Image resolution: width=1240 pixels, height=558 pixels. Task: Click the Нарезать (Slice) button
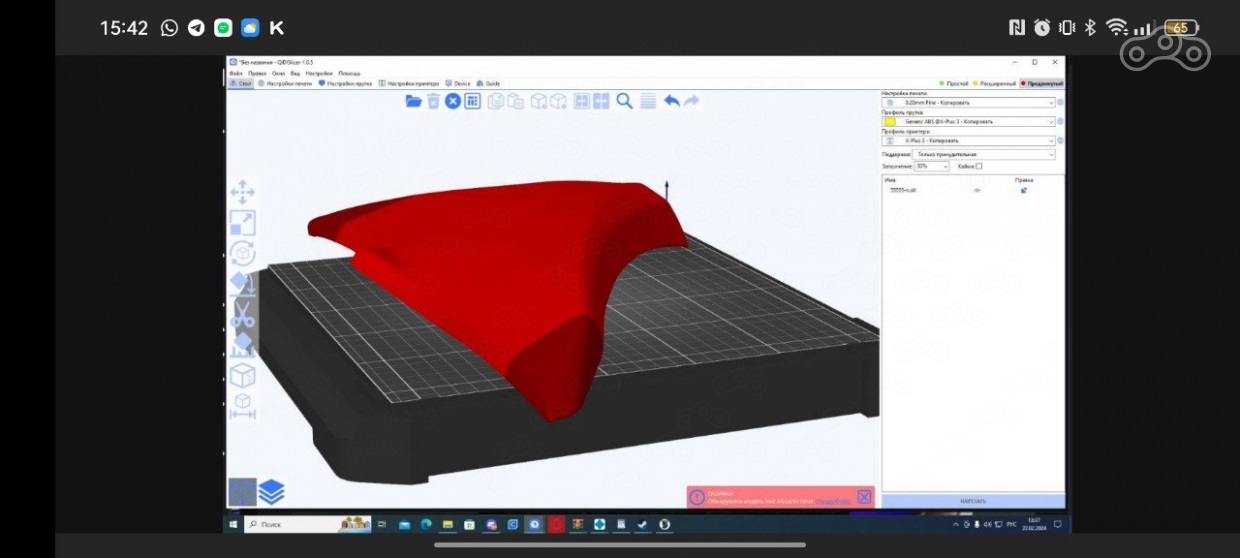pos(973,501)
